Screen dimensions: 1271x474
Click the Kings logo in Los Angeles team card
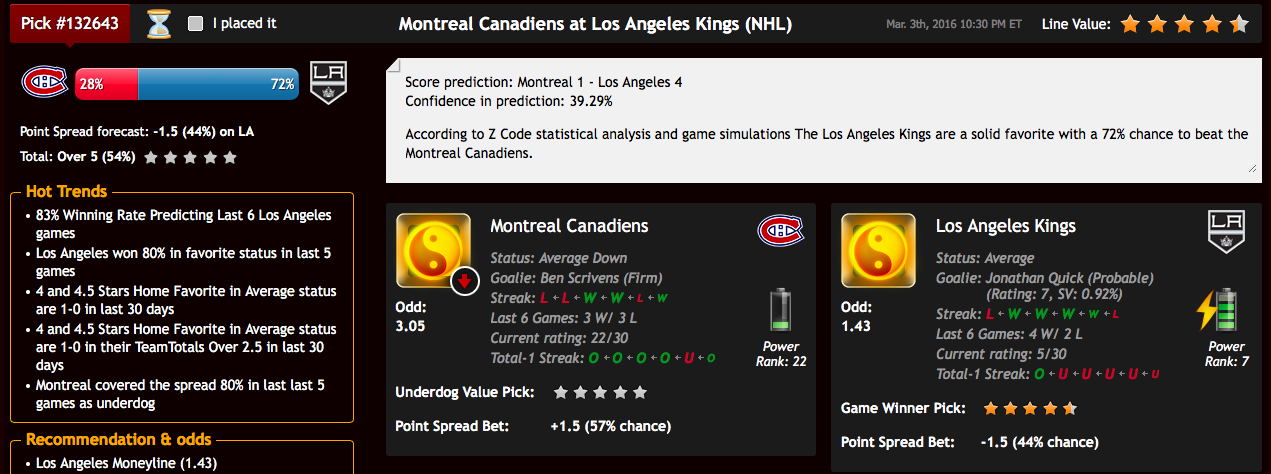point(1226,232)
